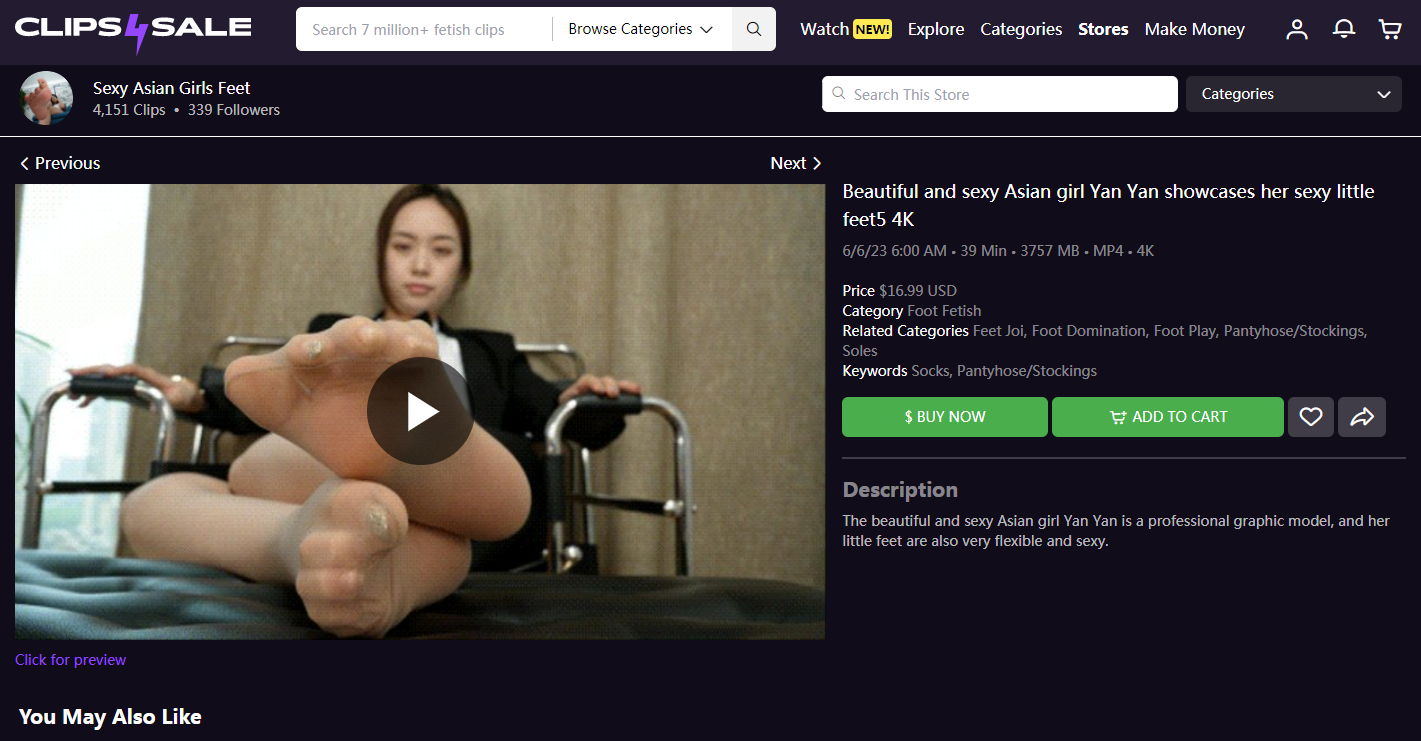Screen dimensions: 1421x741
Task: Click the Buy Now button
Action: (945, 417)
